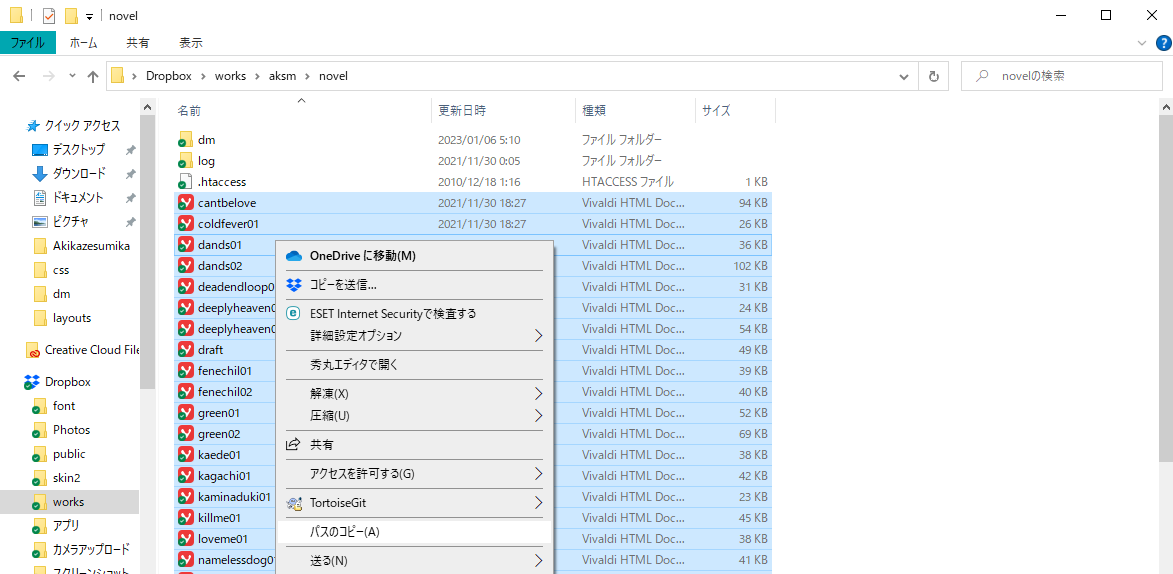Open the address bar history dropdown
Screen dimensions: 1173x574
[x=904, y=76]
